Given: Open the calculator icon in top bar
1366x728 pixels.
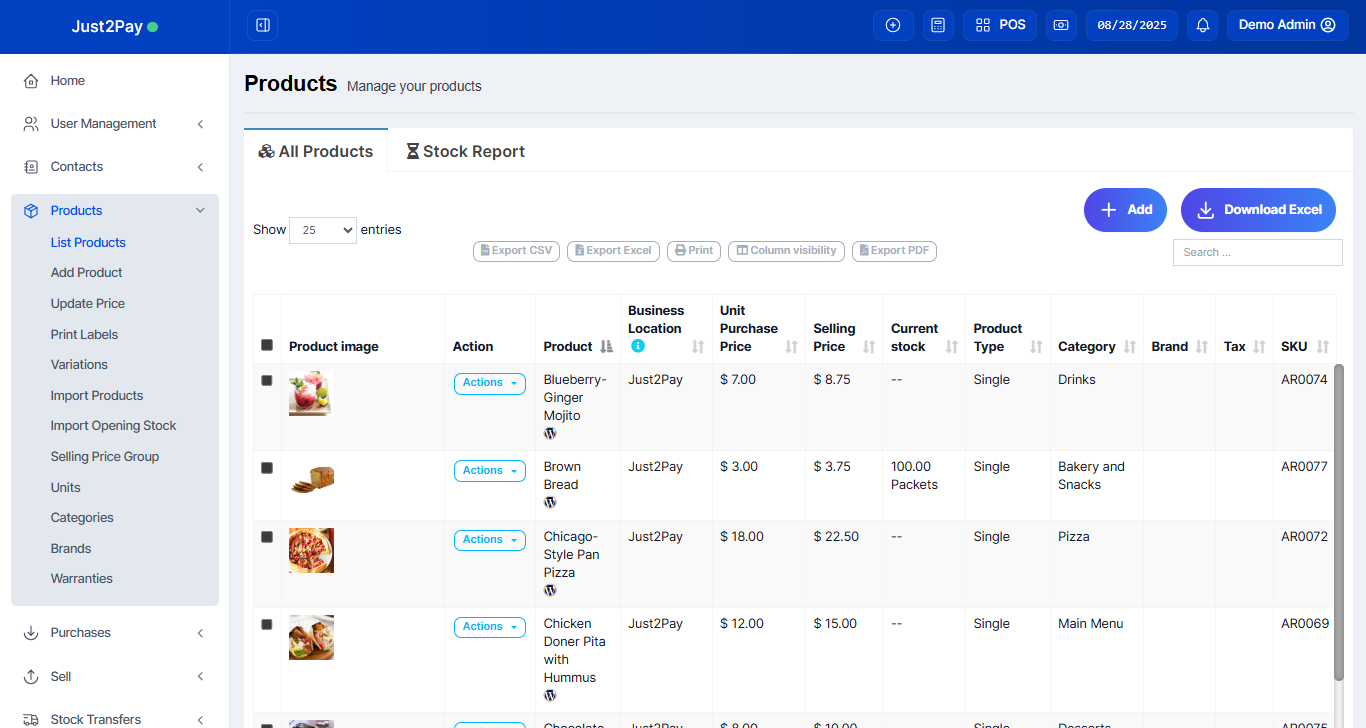Looking at the screenshot, I should coord(937,25).
